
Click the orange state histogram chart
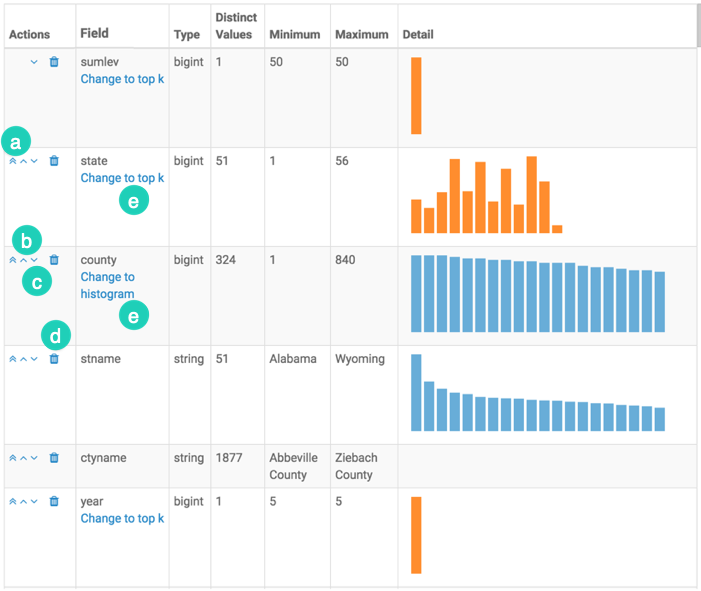pos(486,195)
